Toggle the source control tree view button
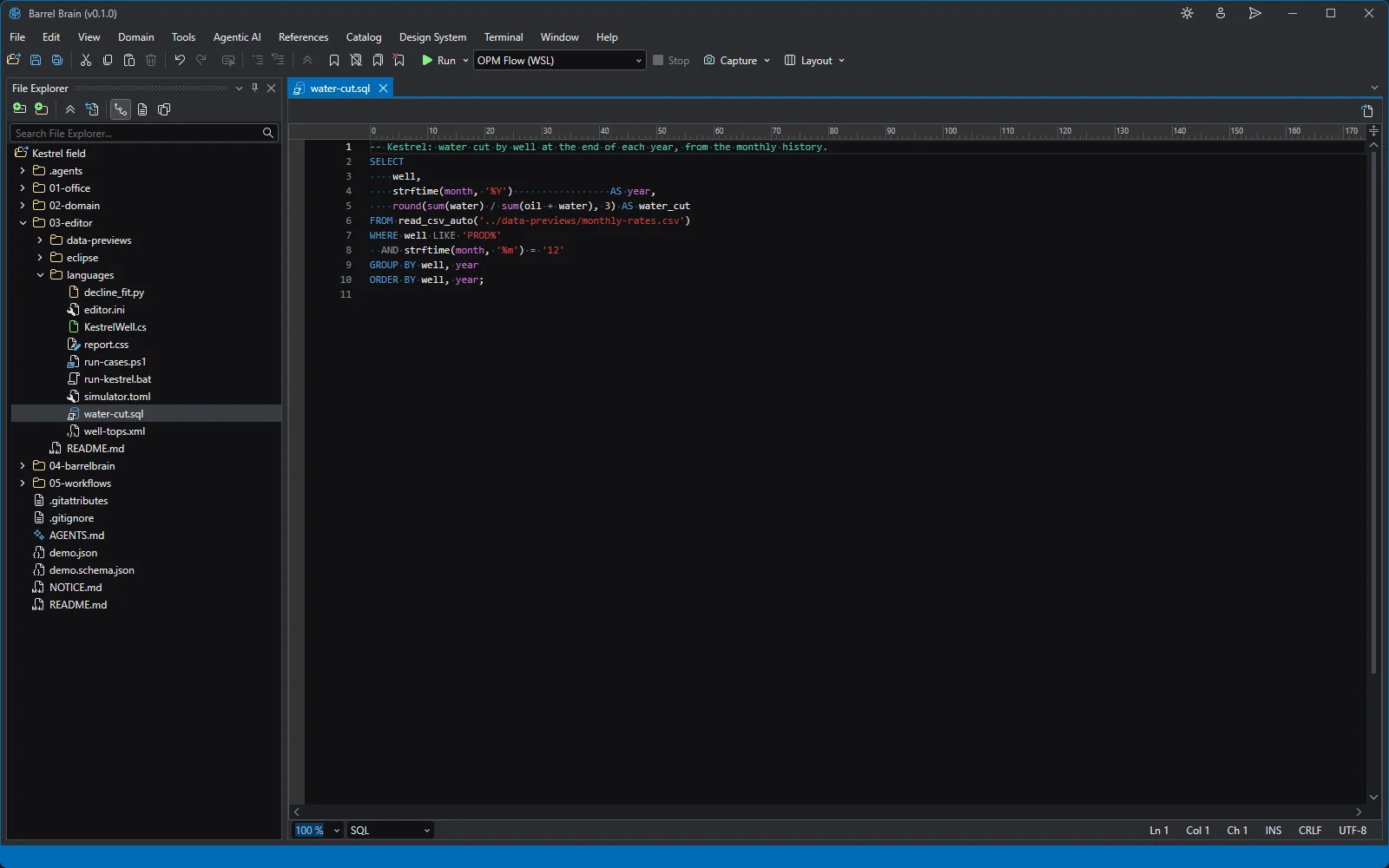The width and height of the screenshot is (1389, 868). click(121, 109)
